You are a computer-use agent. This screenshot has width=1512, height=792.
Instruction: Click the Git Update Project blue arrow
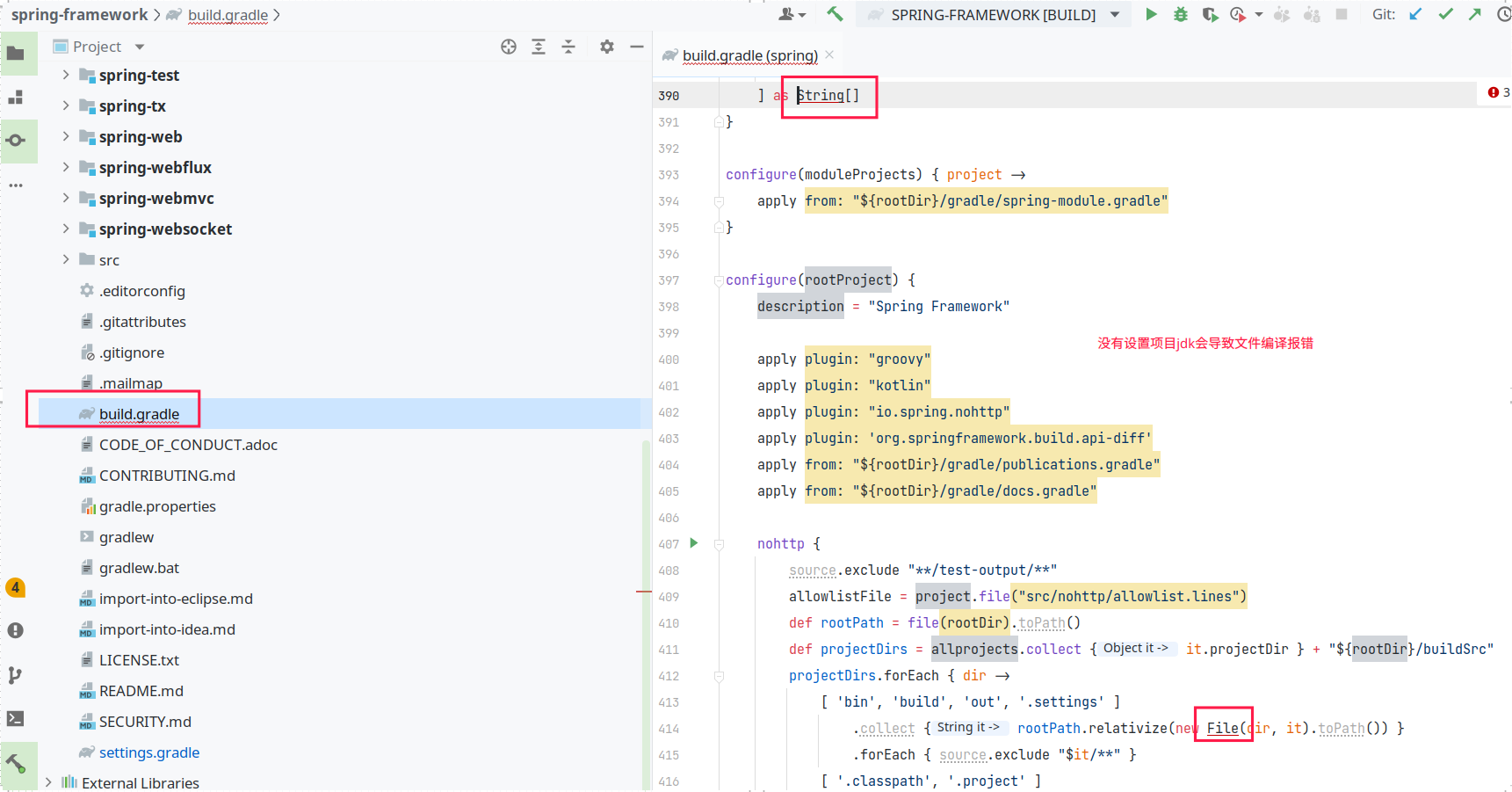tap(1415, 14)
